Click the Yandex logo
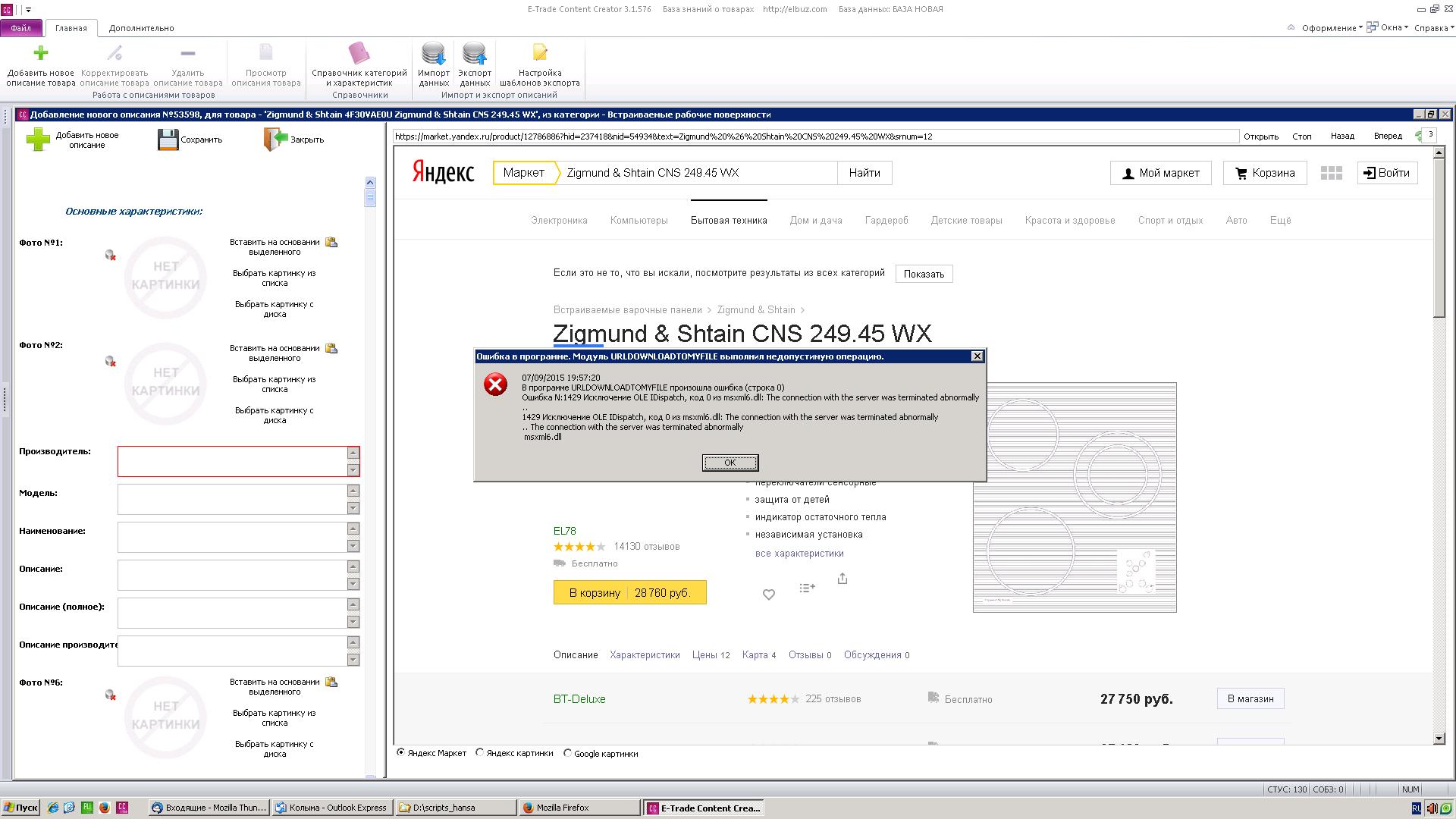 pos(444,172)
